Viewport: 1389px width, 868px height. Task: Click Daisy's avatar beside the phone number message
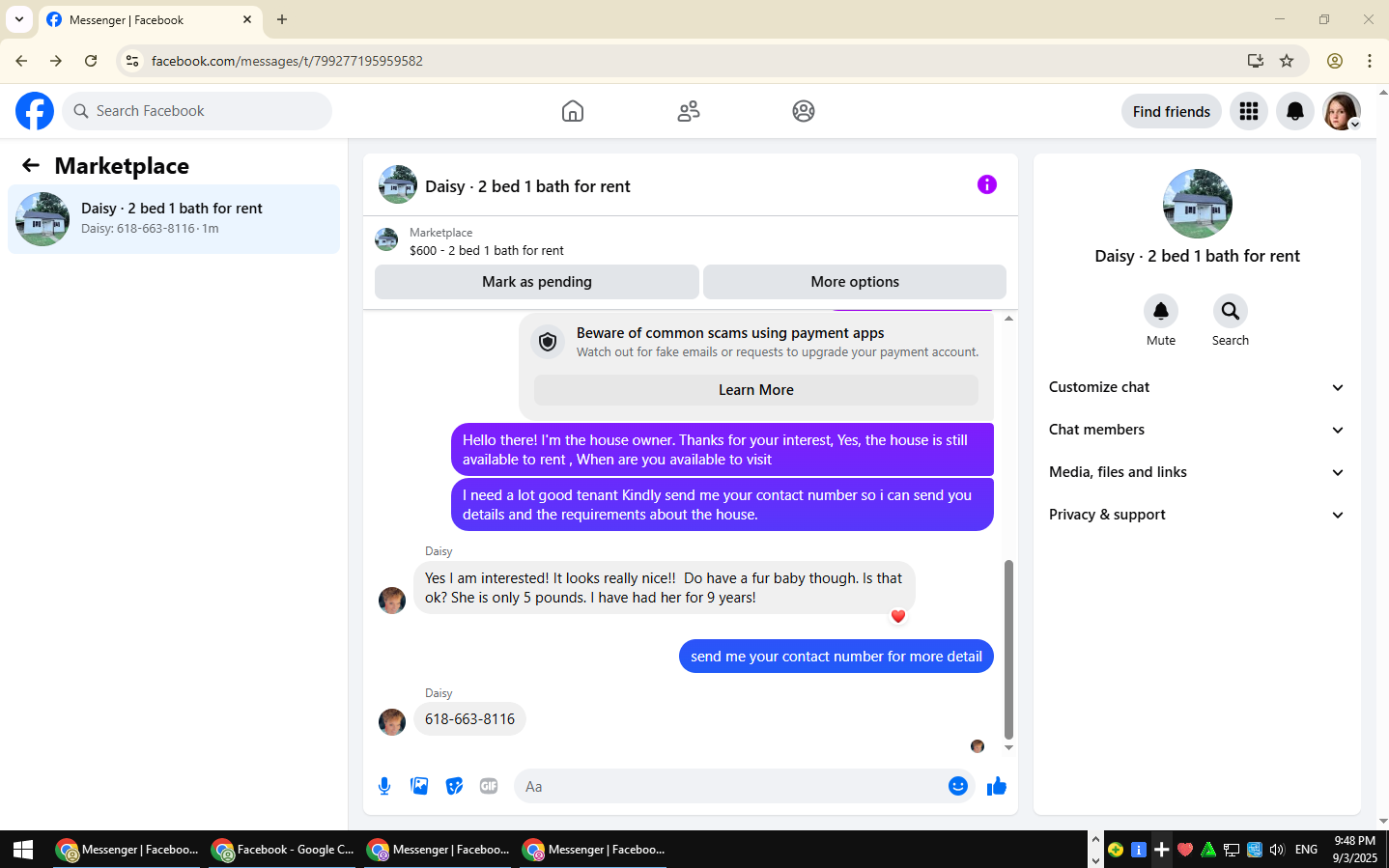tap(392, 722)
